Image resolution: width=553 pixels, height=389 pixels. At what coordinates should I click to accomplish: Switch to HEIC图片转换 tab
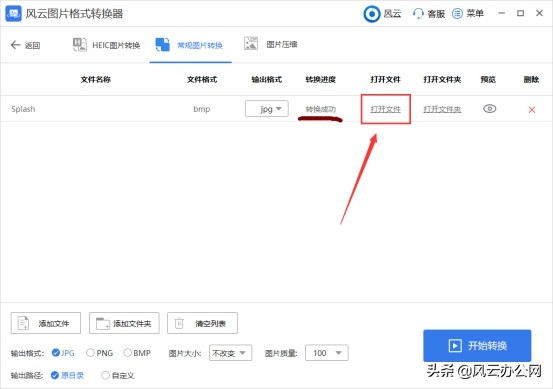click(106, 45)
